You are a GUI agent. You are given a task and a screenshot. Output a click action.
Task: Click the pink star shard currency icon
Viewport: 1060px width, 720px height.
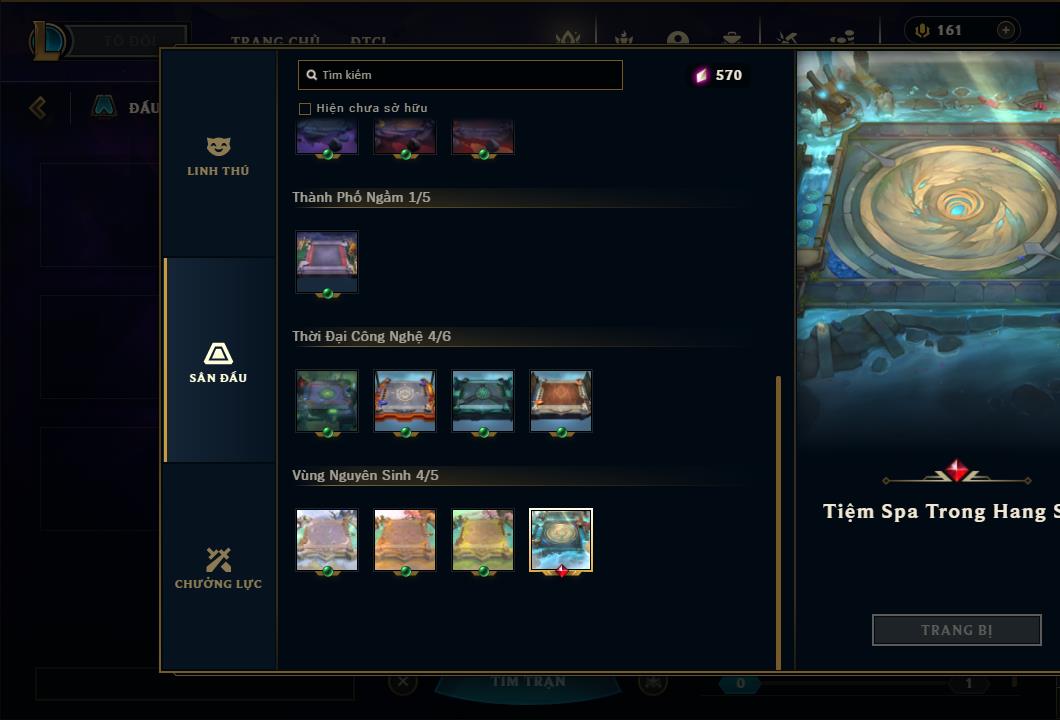coord(702,76)
